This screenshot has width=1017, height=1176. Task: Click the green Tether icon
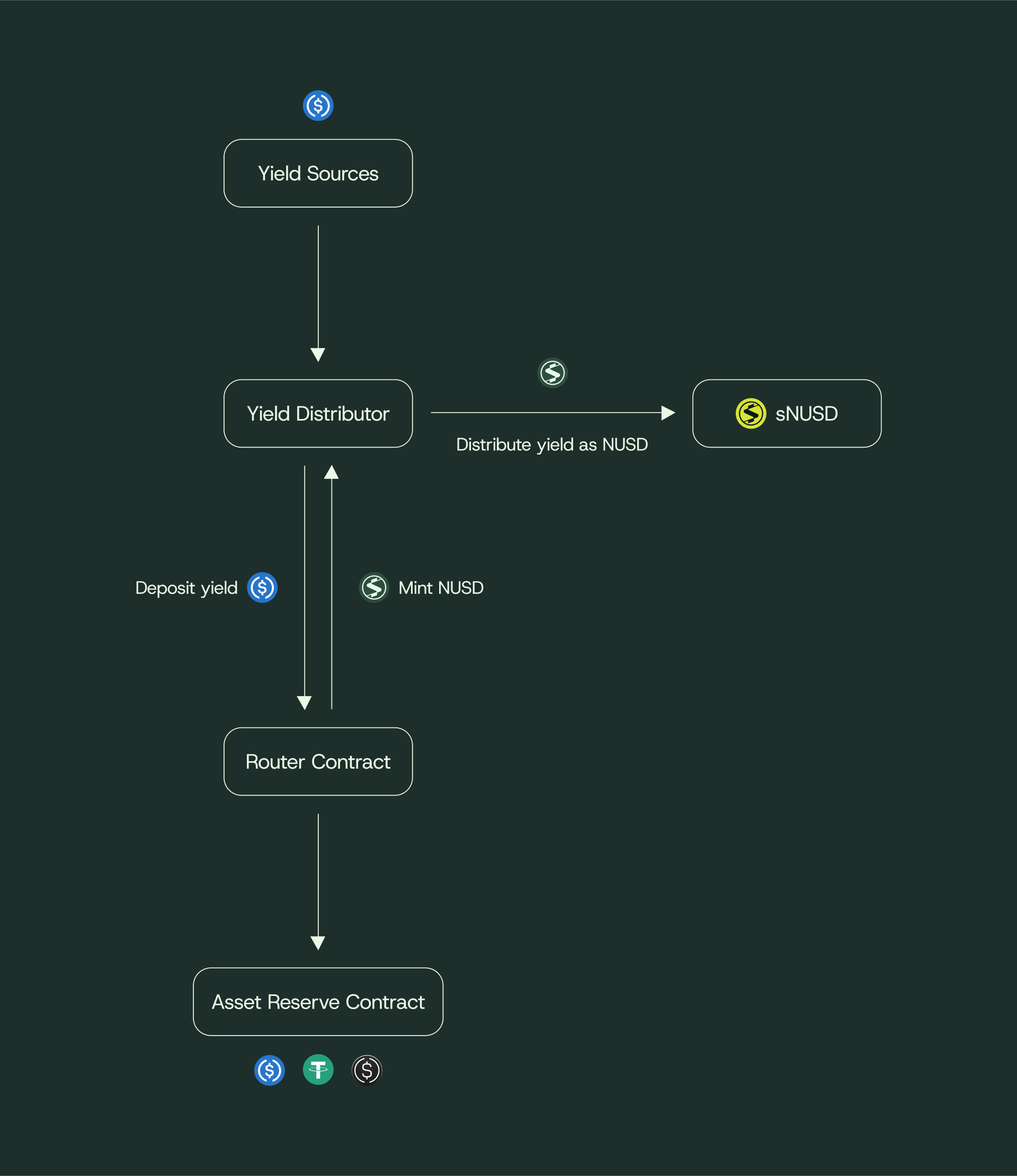[x=318, y=1070]
